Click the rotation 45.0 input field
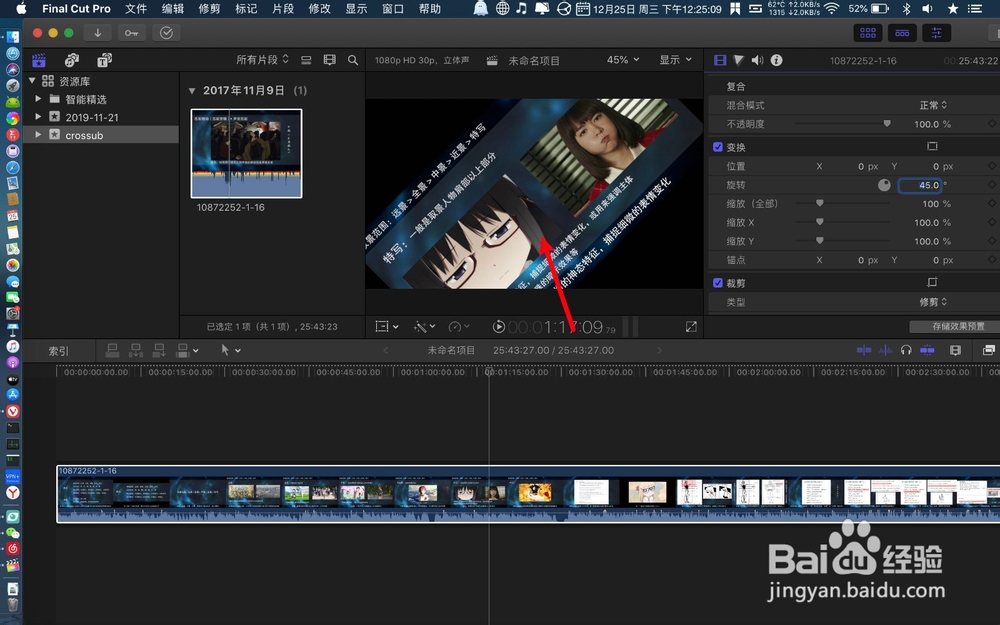The image size is (1000, 625). pos(920,185)
